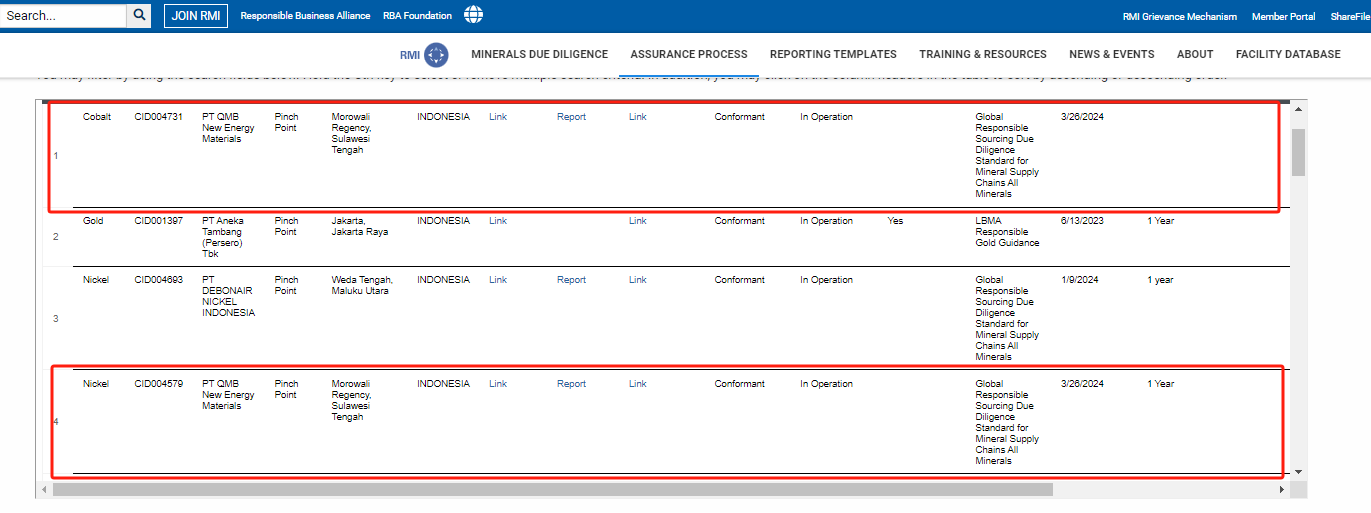Open the Reporting Templates menu
Screen dimensions: 1371x513
(x=832, y=55)
